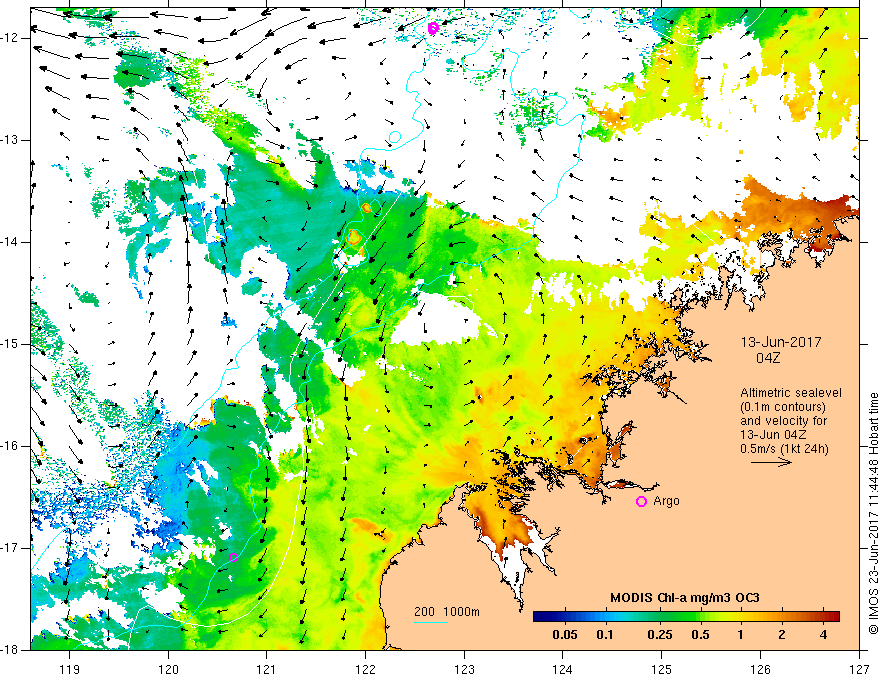Viewport: 880px width, 680px height.
Task: Click the colorbar tick label 0.1
Action: (x=604, y=635)
